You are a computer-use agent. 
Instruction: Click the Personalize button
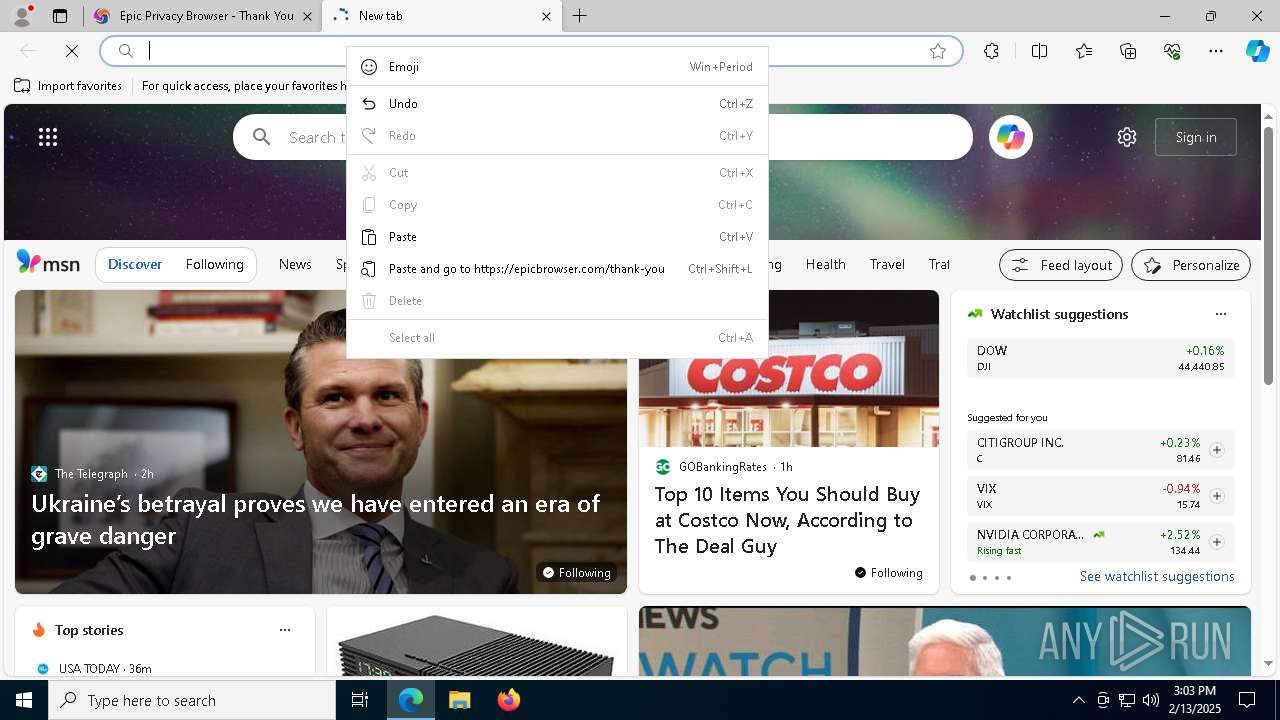coord(1191,265)
